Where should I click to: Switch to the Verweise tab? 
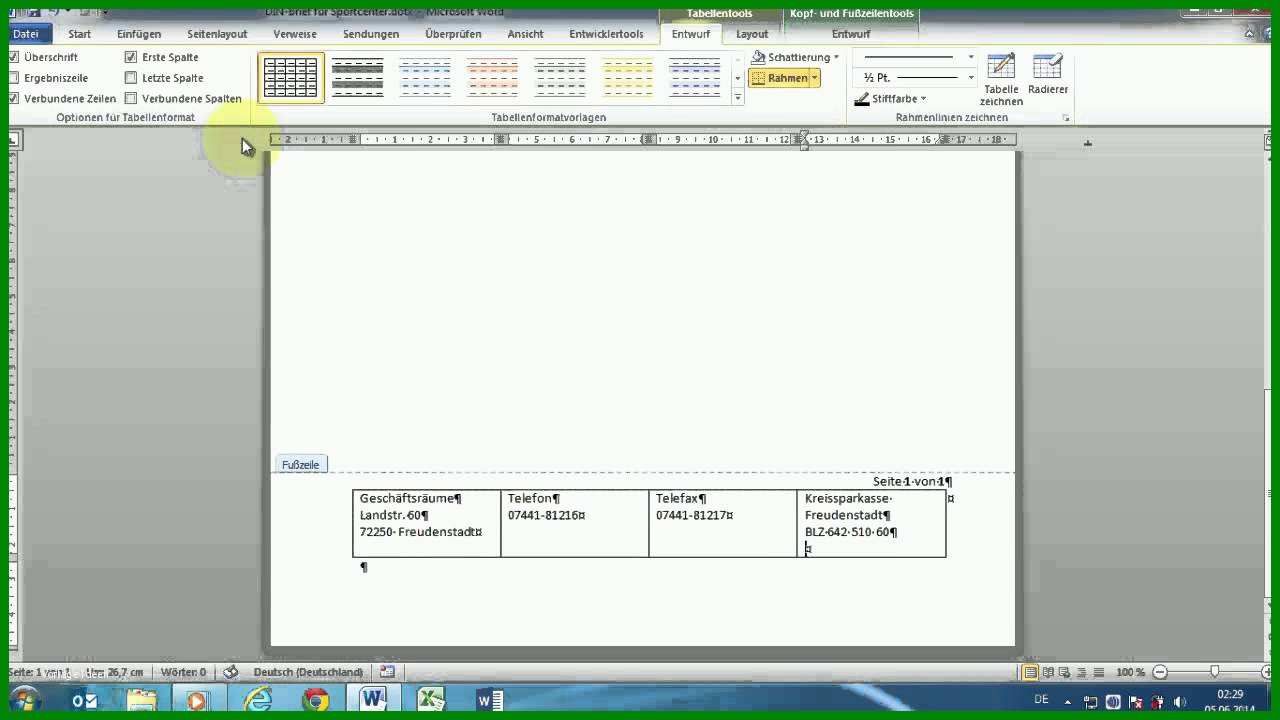[x=295, y=34]
